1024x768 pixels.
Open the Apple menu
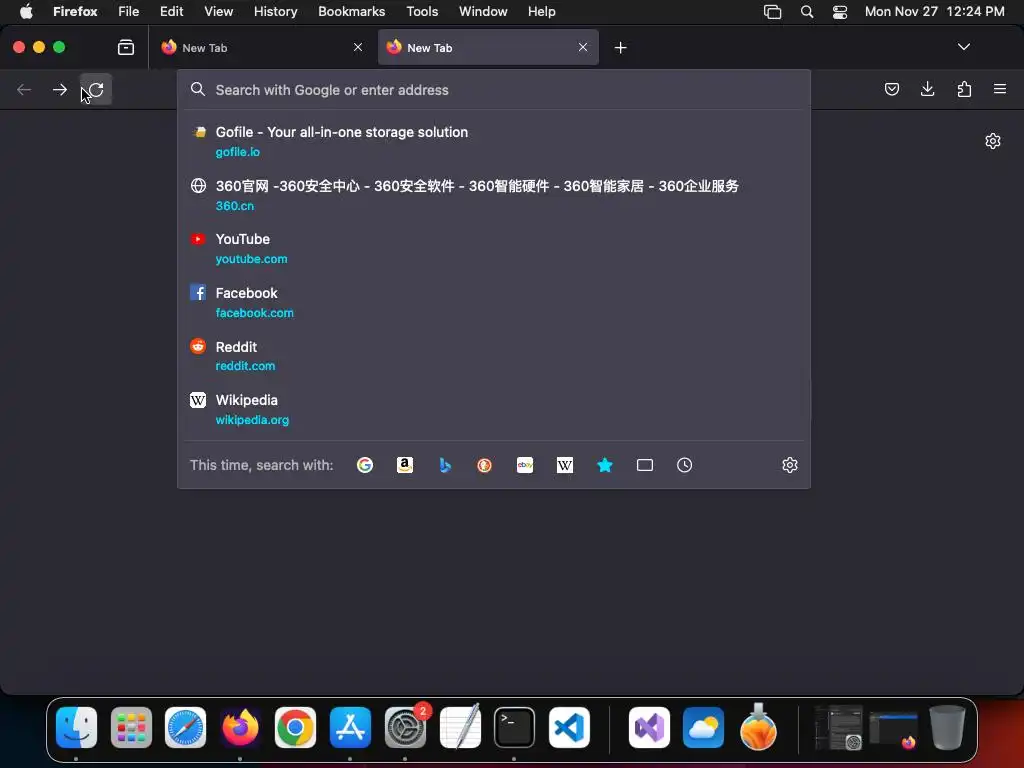25,11
